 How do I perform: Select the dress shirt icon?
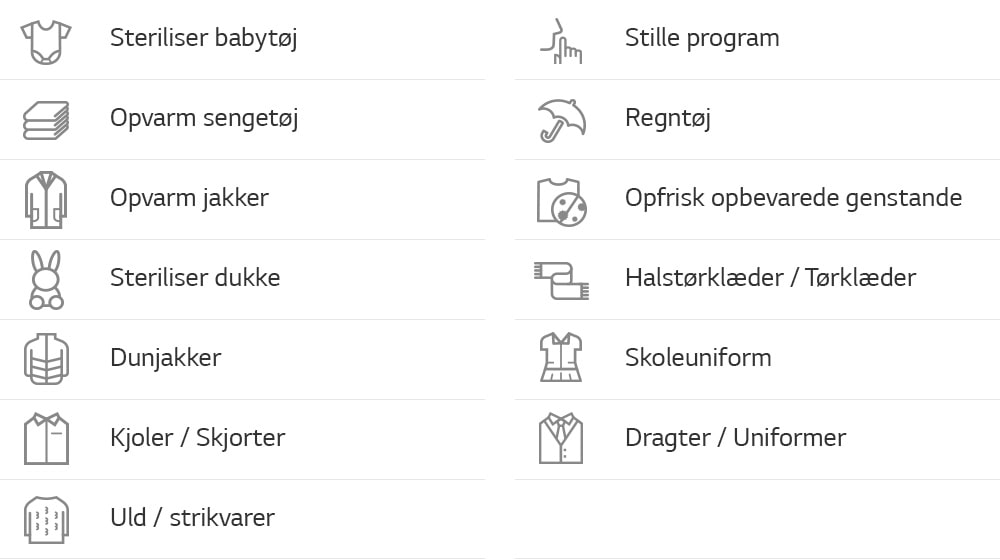pyautogui.click(x=46, y=439)
